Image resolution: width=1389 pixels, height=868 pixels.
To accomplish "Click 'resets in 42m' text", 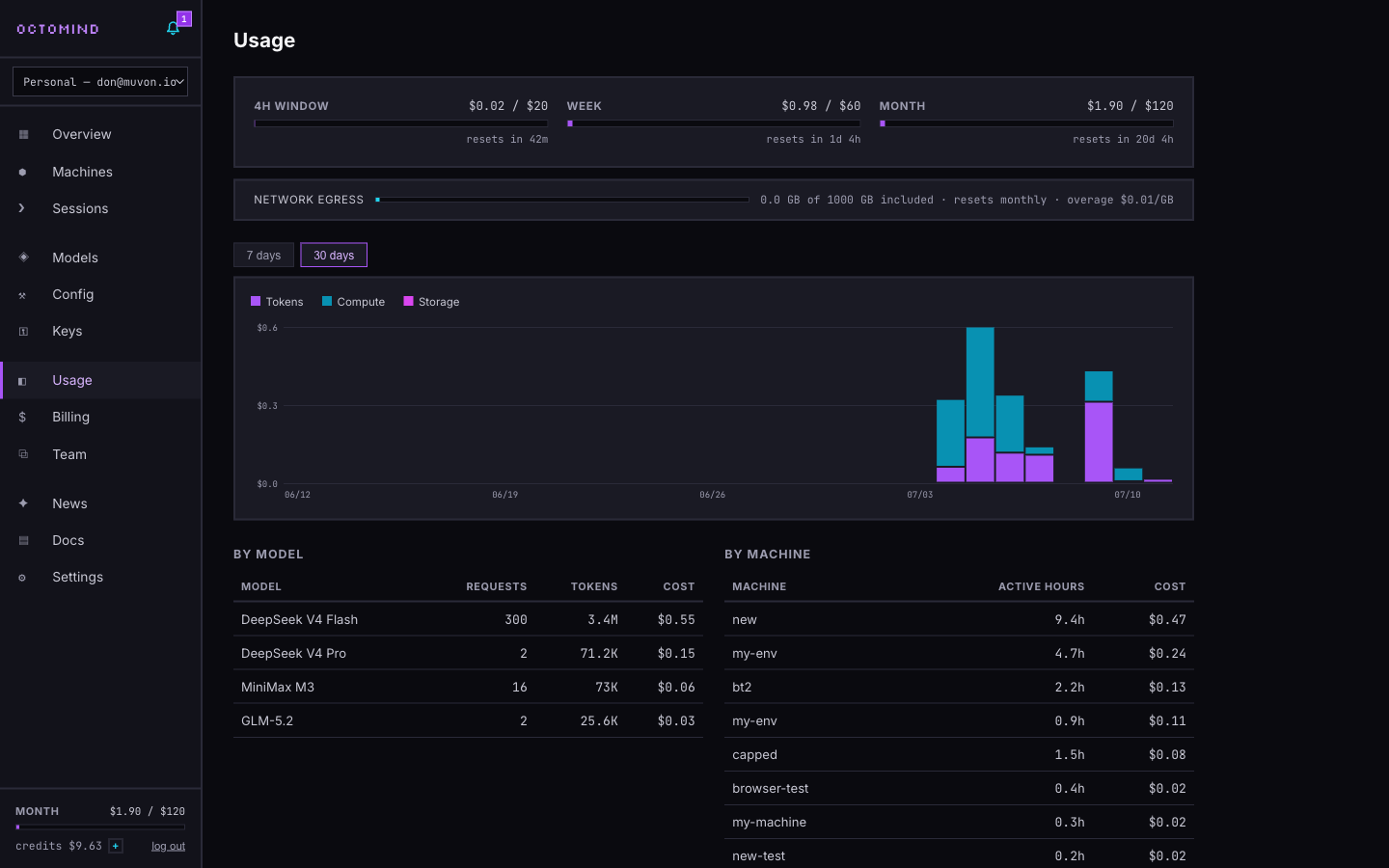I will pos(507,139).
